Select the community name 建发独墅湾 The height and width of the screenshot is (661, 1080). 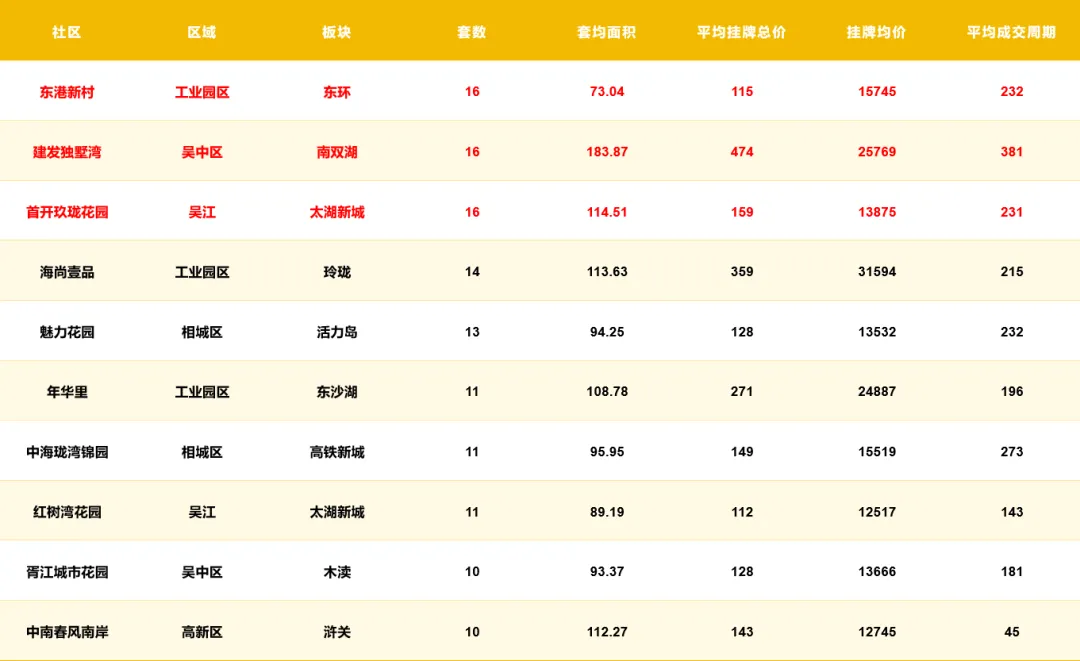click(x=67, y=152)
